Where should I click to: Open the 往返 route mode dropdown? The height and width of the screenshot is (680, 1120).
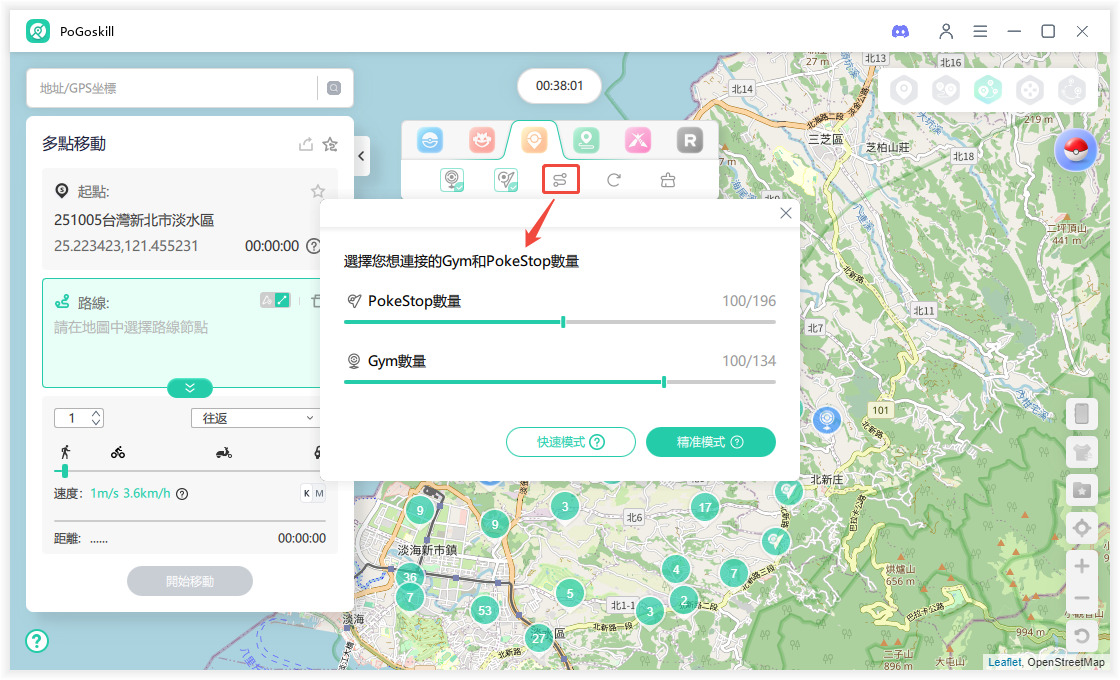[x=254, y=418]
